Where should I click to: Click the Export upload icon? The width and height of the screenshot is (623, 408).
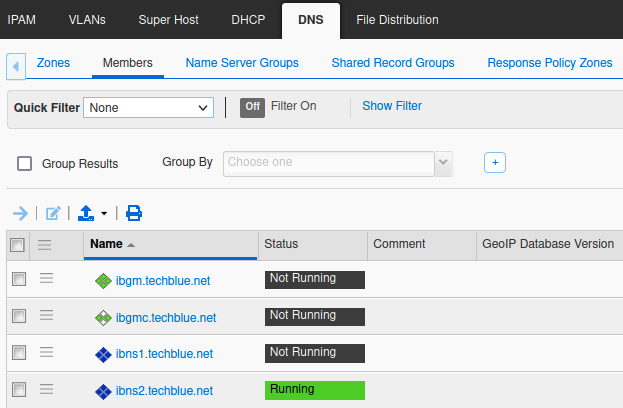pos(86,213)
